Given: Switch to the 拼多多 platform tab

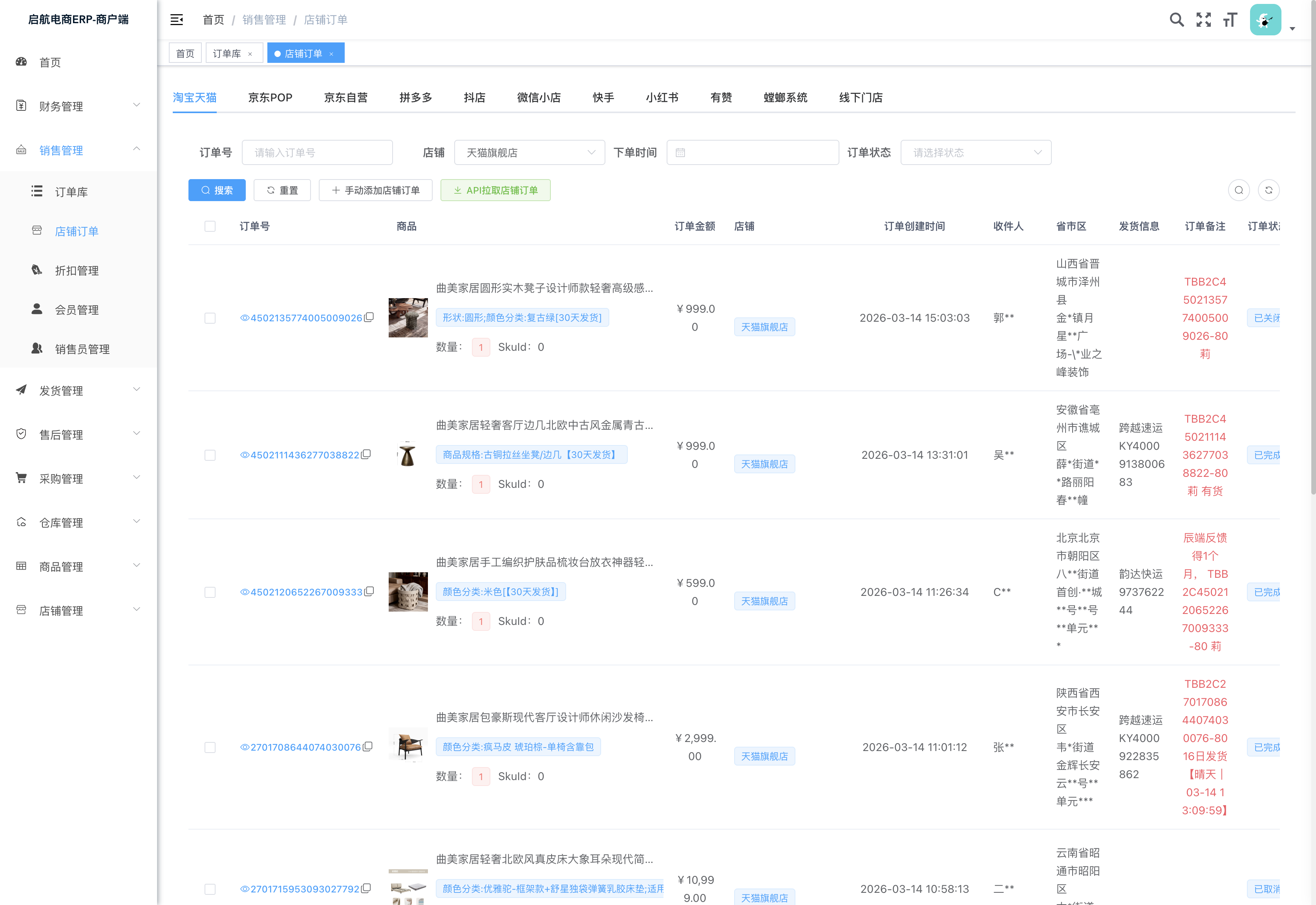Looking at the screenshot, I should click(415, 97).
